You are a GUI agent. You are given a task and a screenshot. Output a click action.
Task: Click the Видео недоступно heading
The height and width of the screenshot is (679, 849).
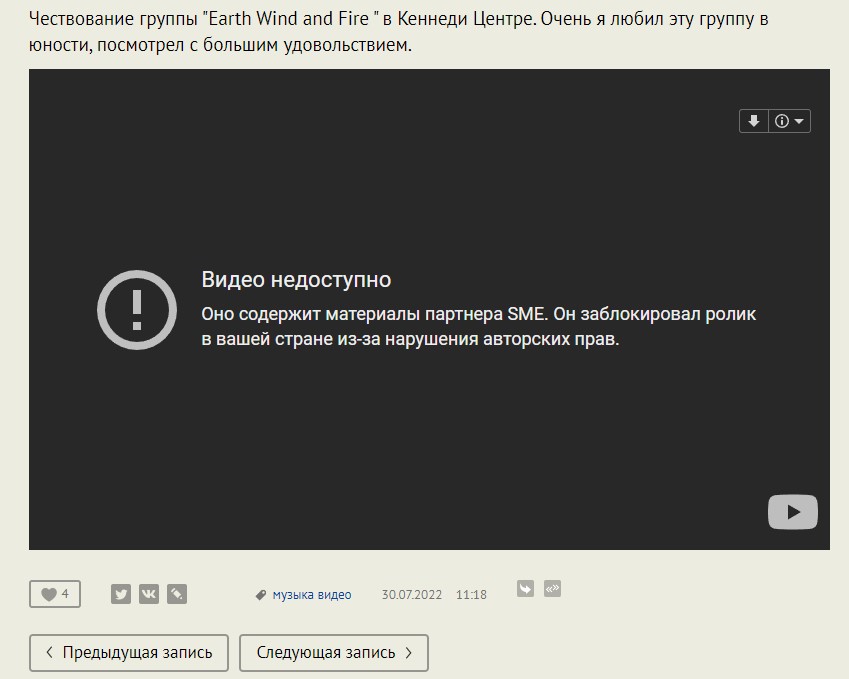pos(296,280)
